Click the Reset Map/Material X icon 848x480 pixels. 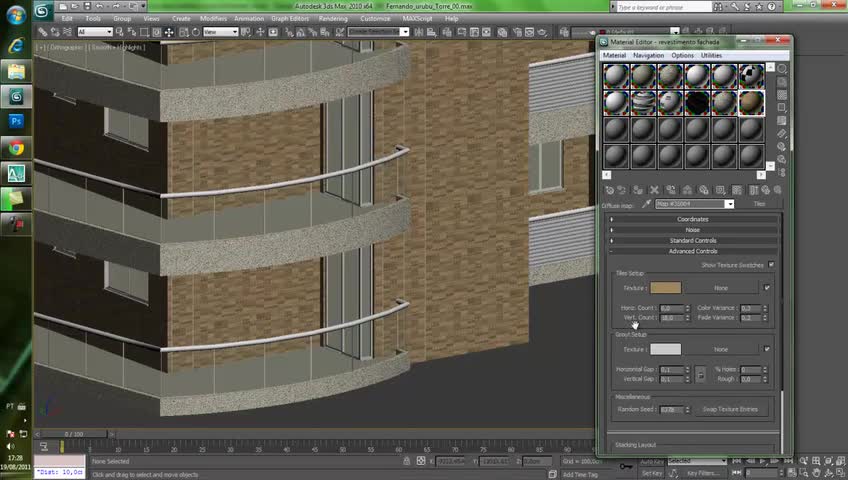point(655,190)
